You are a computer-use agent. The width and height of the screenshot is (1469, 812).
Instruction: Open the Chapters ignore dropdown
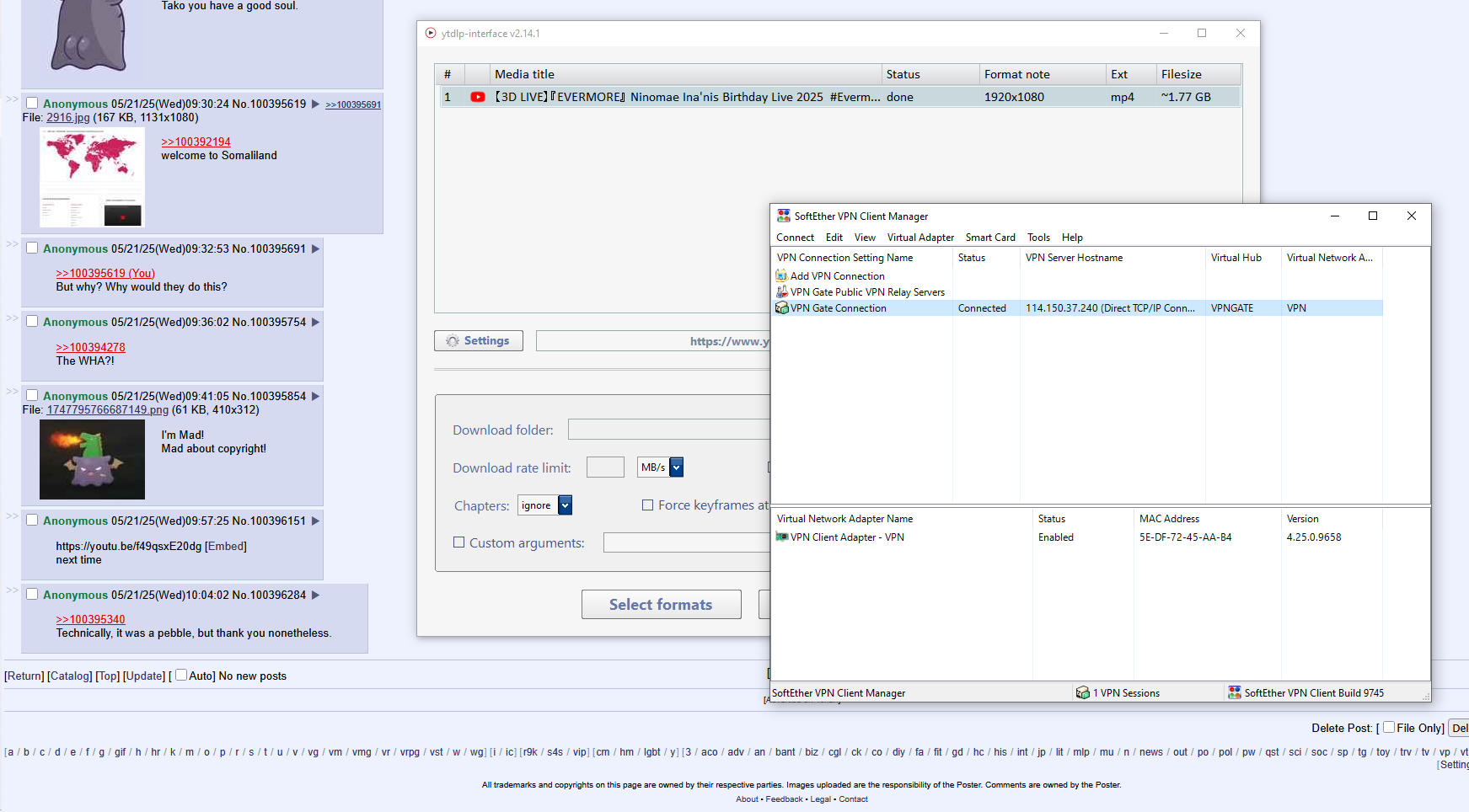click(x=565, y=505)
